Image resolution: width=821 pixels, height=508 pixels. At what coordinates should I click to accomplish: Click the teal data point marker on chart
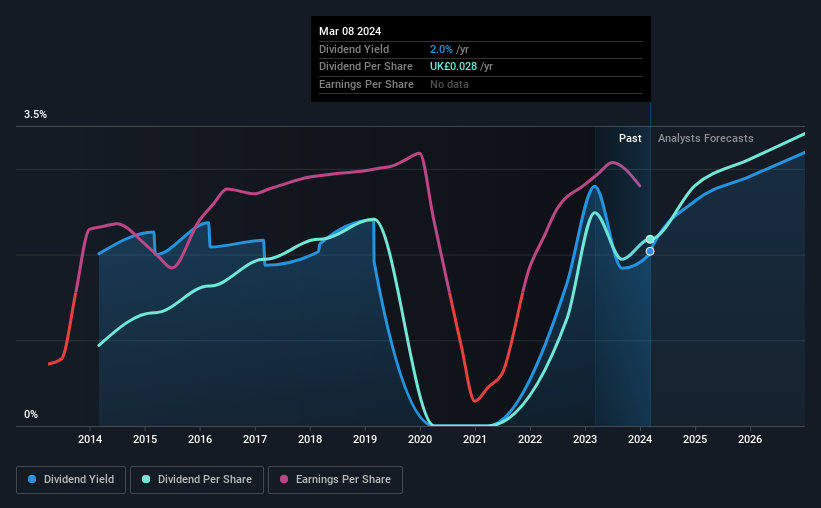coord(650,239)
